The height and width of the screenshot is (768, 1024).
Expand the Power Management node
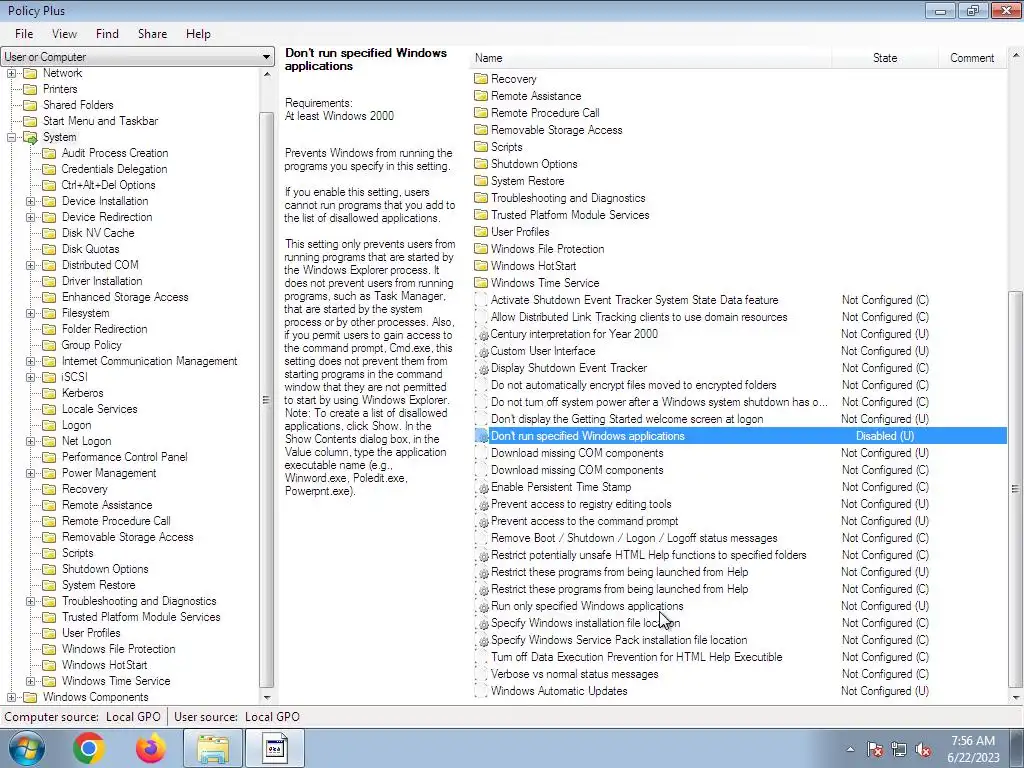(30, 473)
